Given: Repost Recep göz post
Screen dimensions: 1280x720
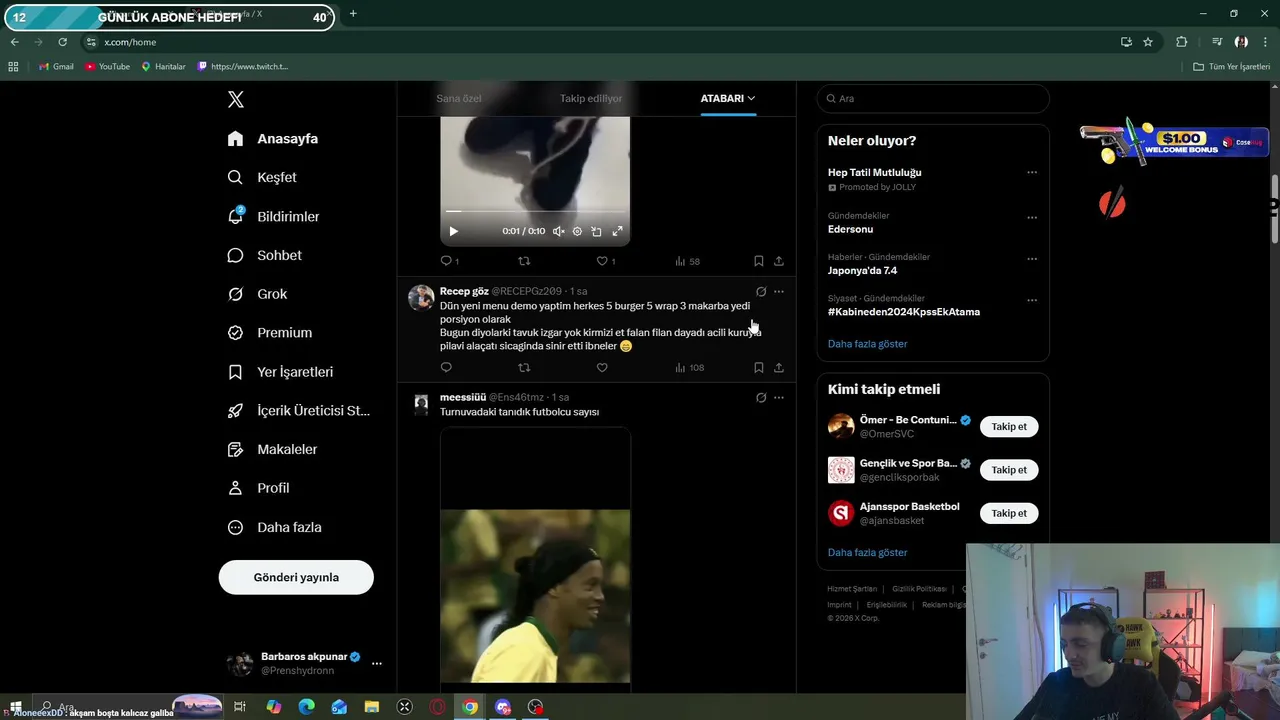Looking at the screenshot, I should tap(524, 367).
